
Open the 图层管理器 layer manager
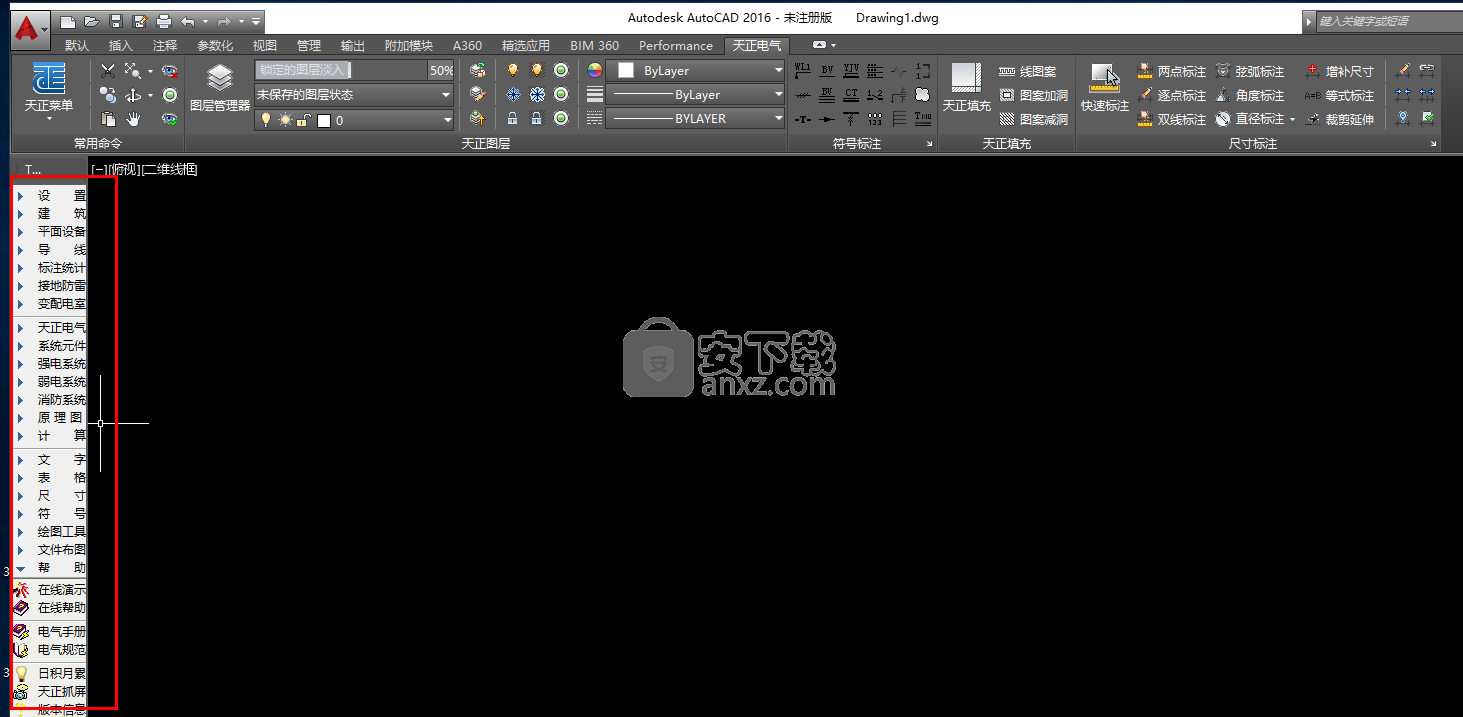click(x=220, y=88)
